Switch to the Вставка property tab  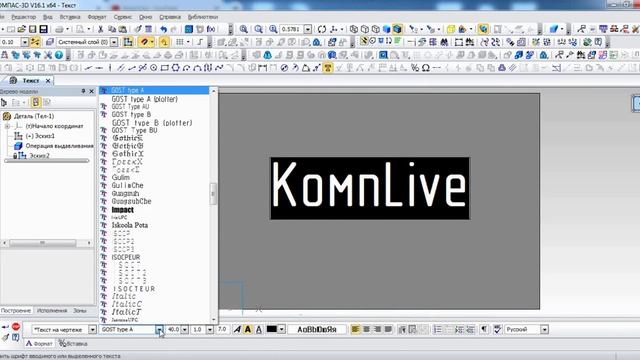pos(73,344)
